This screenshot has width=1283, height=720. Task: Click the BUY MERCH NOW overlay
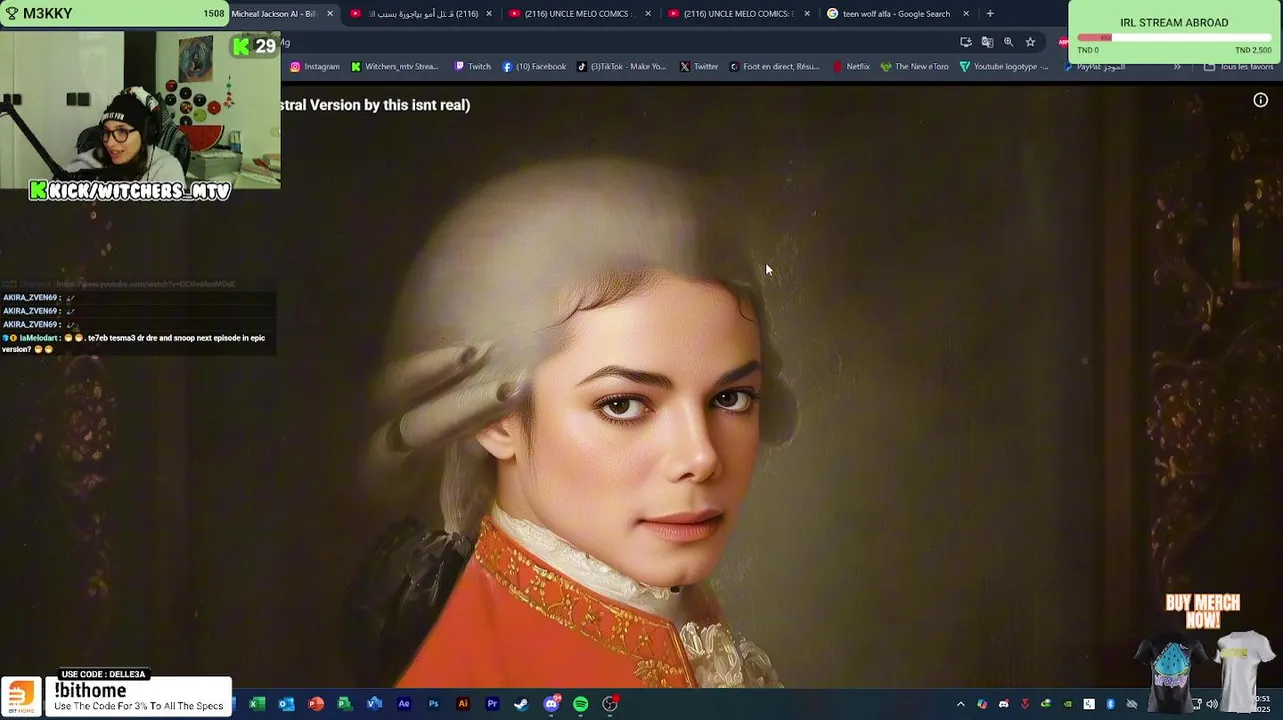(1203, 610)
